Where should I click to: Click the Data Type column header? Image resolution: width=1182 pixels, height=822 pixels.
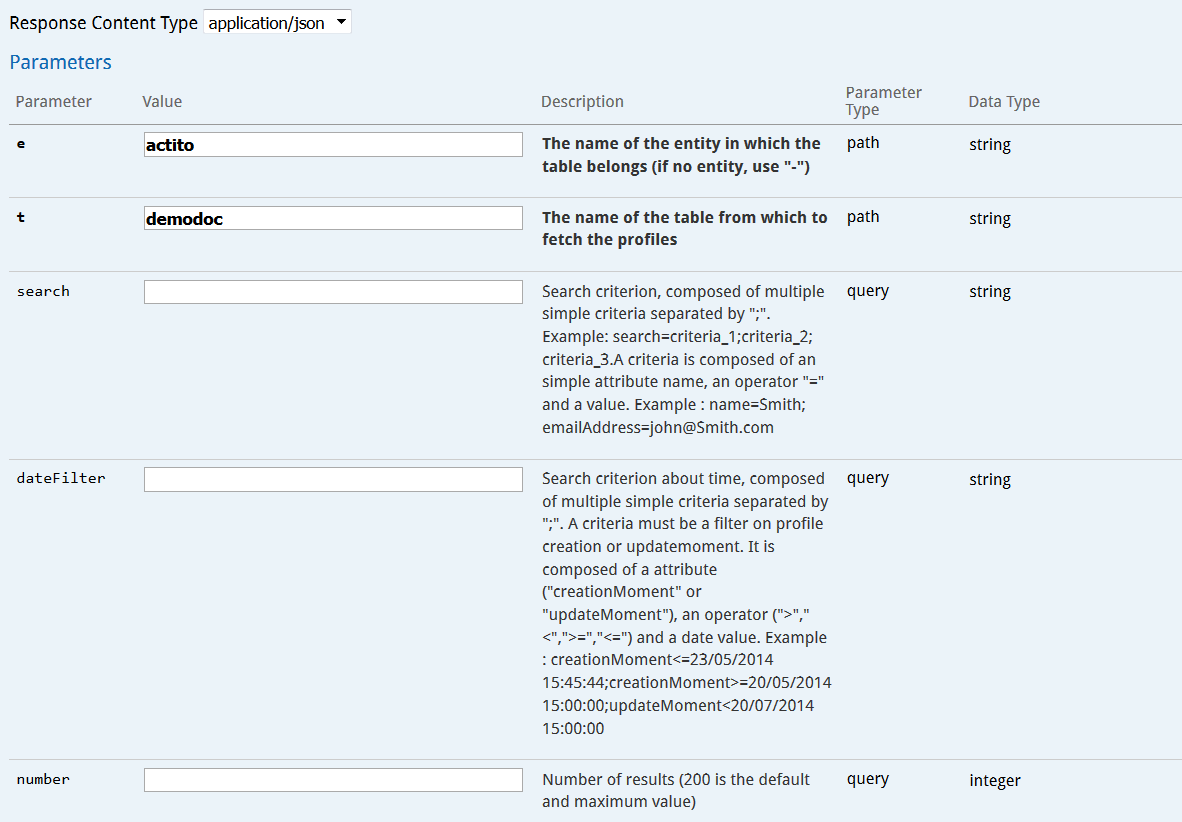click(x=1004, y=102)
